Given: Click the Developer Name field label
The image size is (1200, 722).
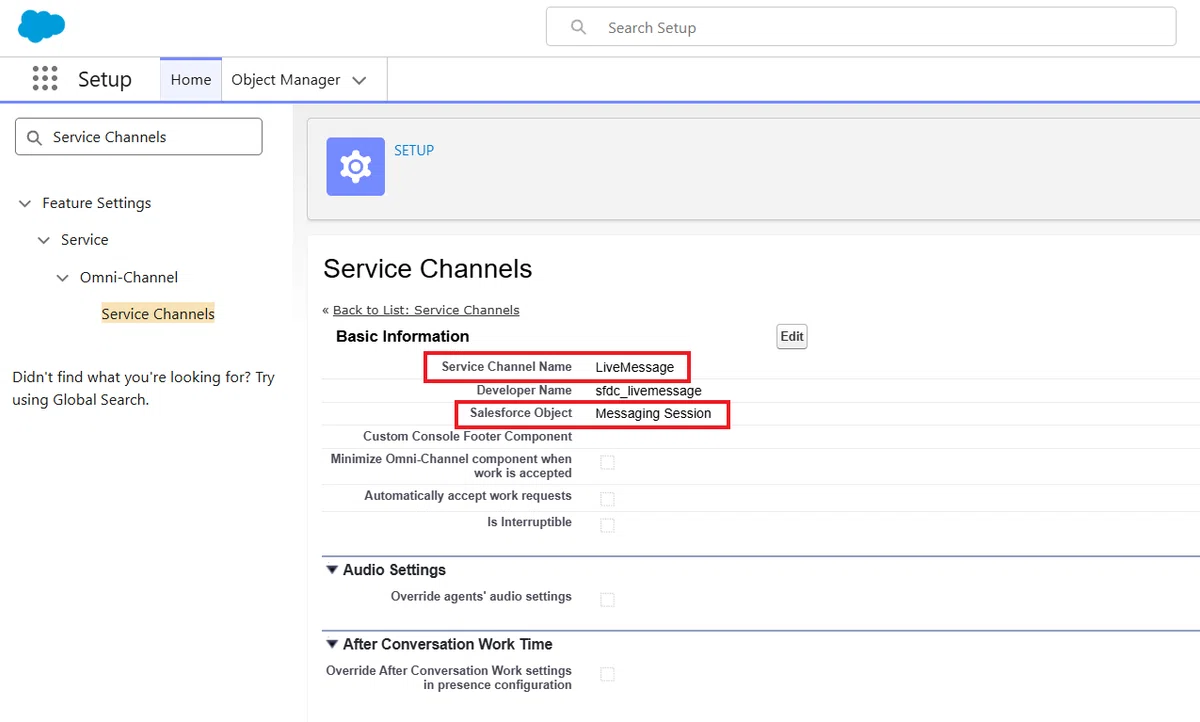Looking at the screenshot, I should [524, 390].
